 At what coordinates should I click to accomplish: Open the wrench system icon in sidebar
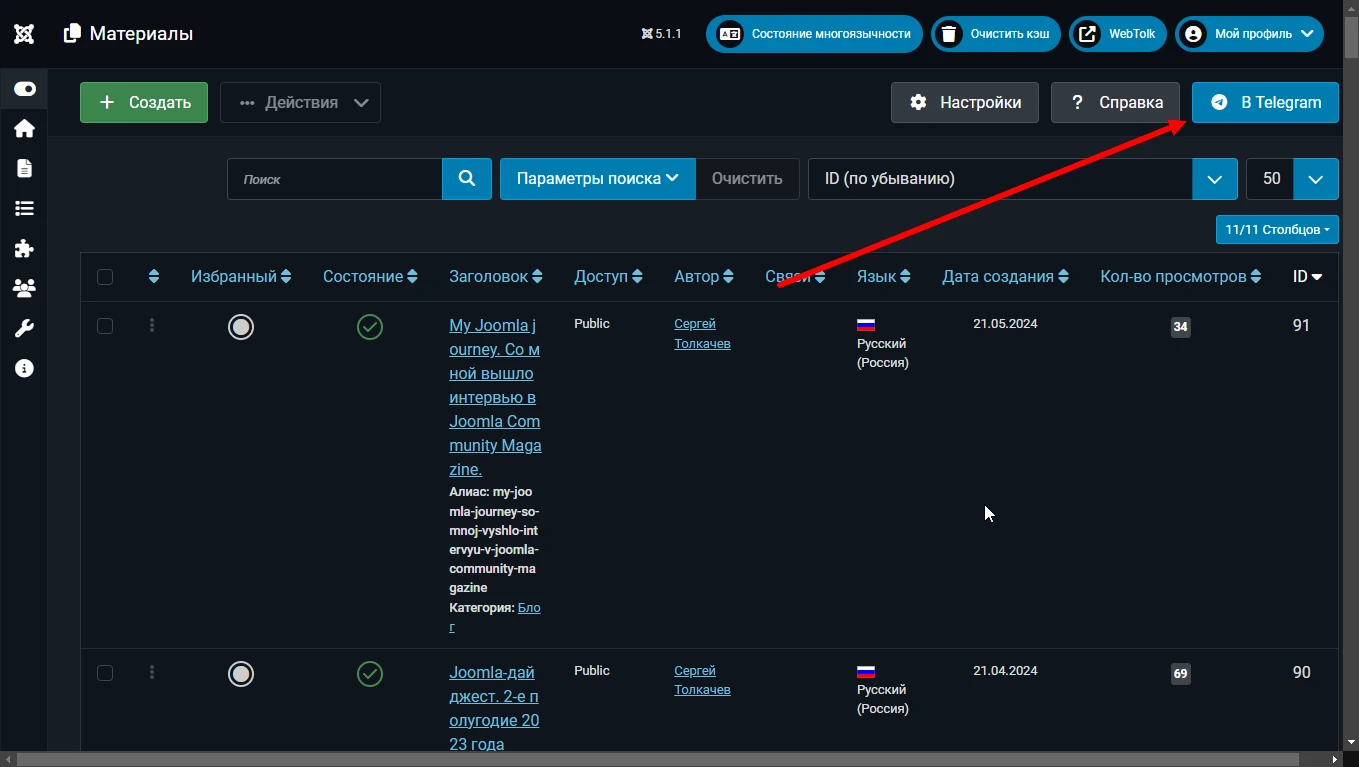(24, 328)
